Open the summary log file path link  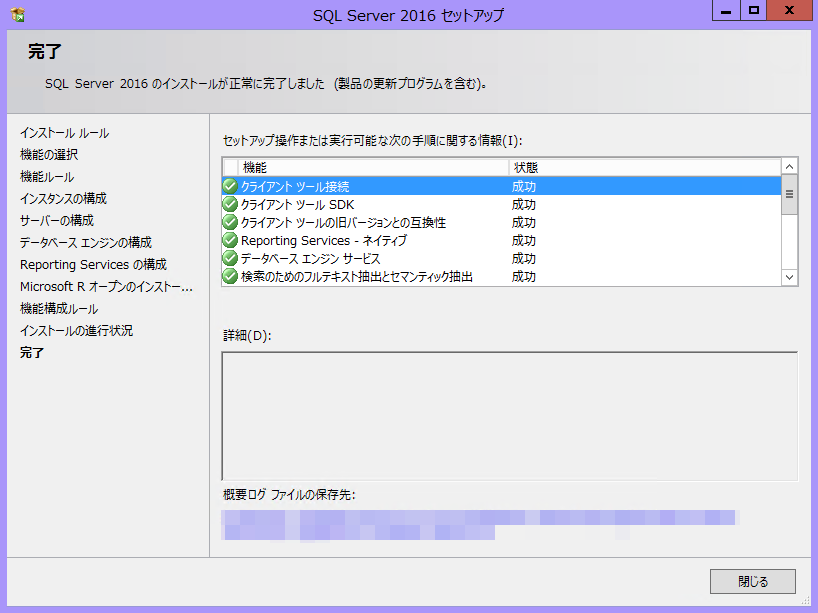[478, 518]
